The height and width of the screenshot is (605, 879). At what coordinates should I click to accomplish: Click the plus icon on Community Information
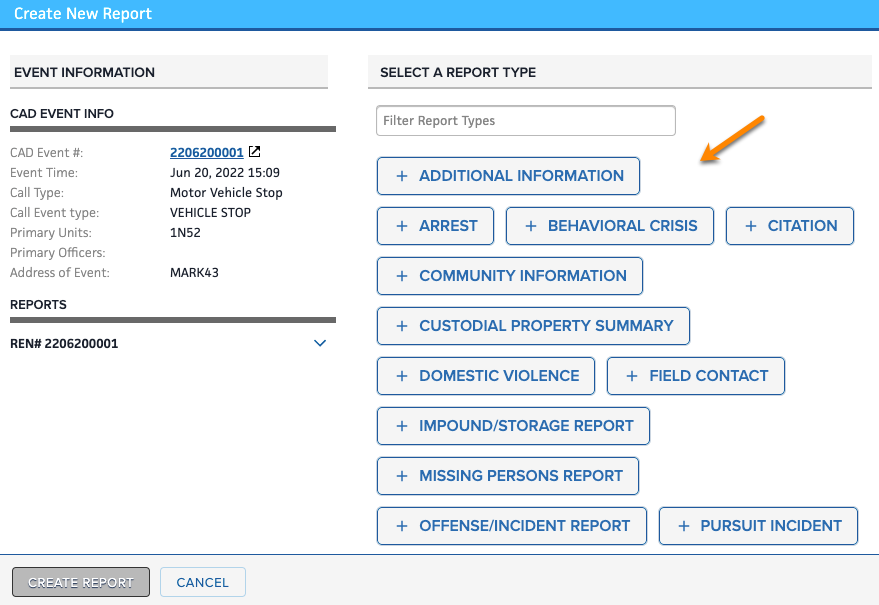point(402,276)
